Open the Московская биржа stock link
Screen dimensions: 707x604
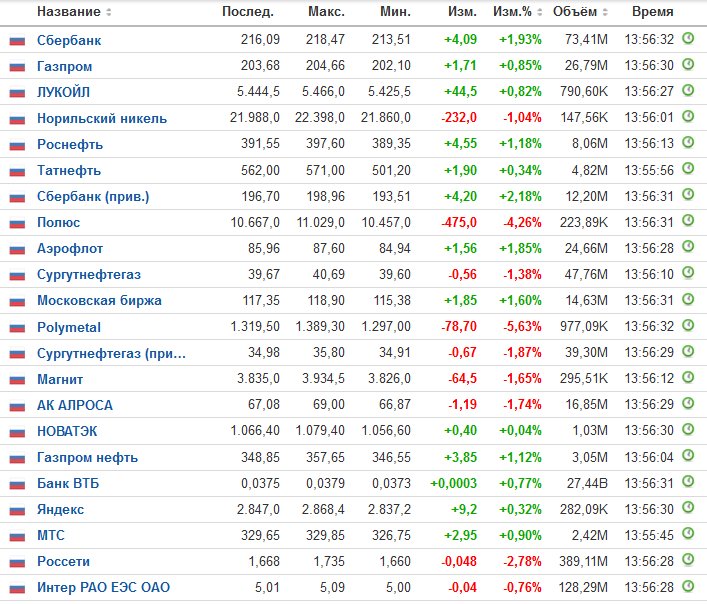pos(99,301)
